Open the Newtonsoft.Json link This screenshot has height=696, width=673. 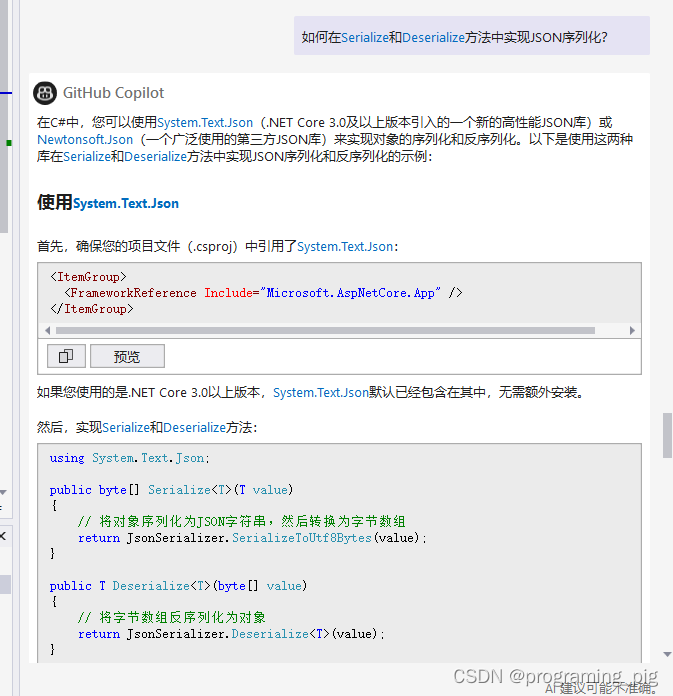pos(85,140)
